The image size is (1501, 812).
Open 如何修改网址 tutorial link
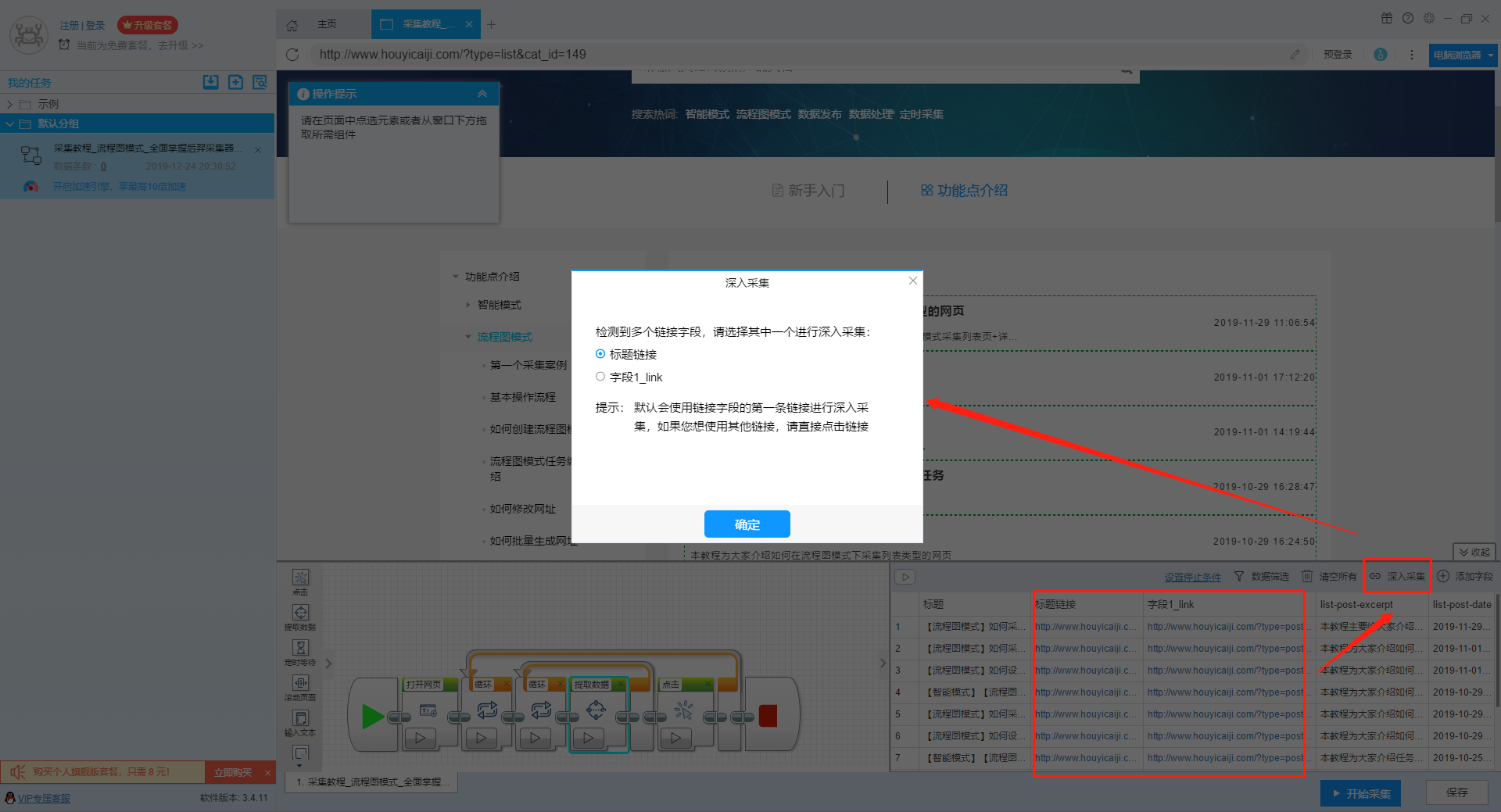[522, 509]
